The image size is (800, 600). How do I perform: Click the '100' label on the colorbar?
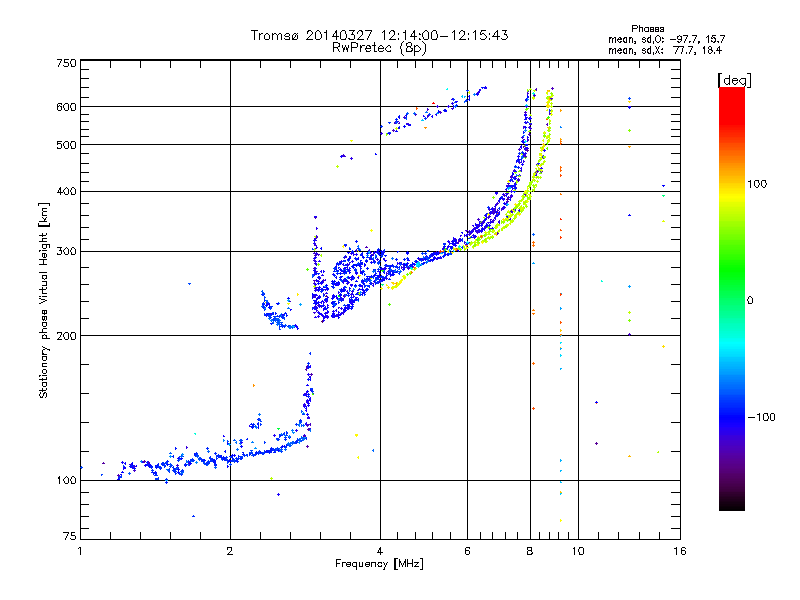click(757, 184)
